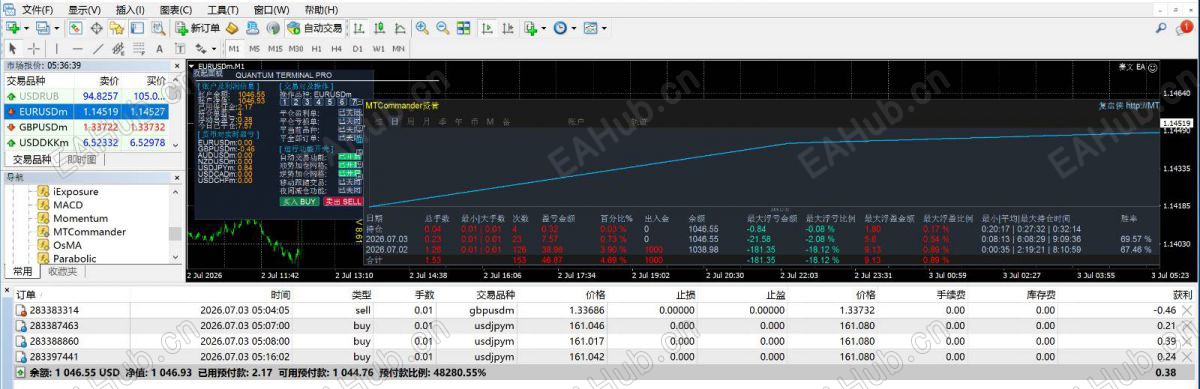Click the new chart icon
1200x389 pixels.
(x=13, y=28)
